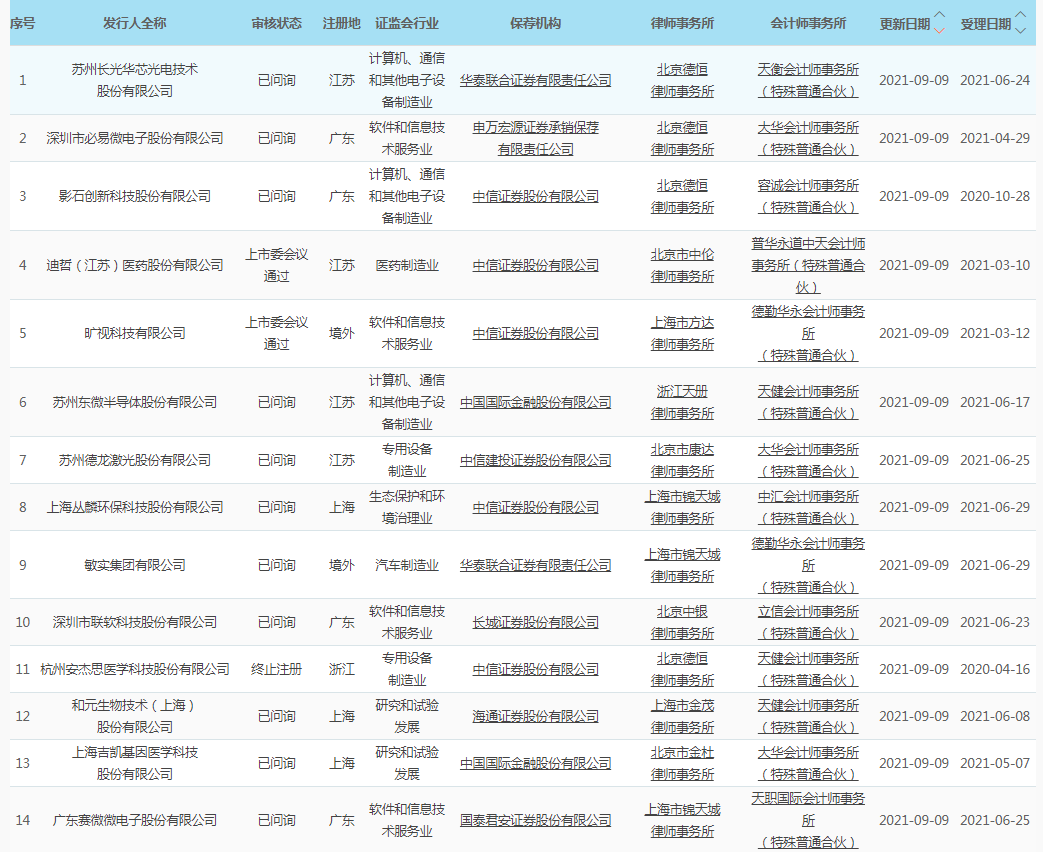Screen dimensions: 1043x852
Task: Click the 审核状态 column header
Action: click(276, 23)
